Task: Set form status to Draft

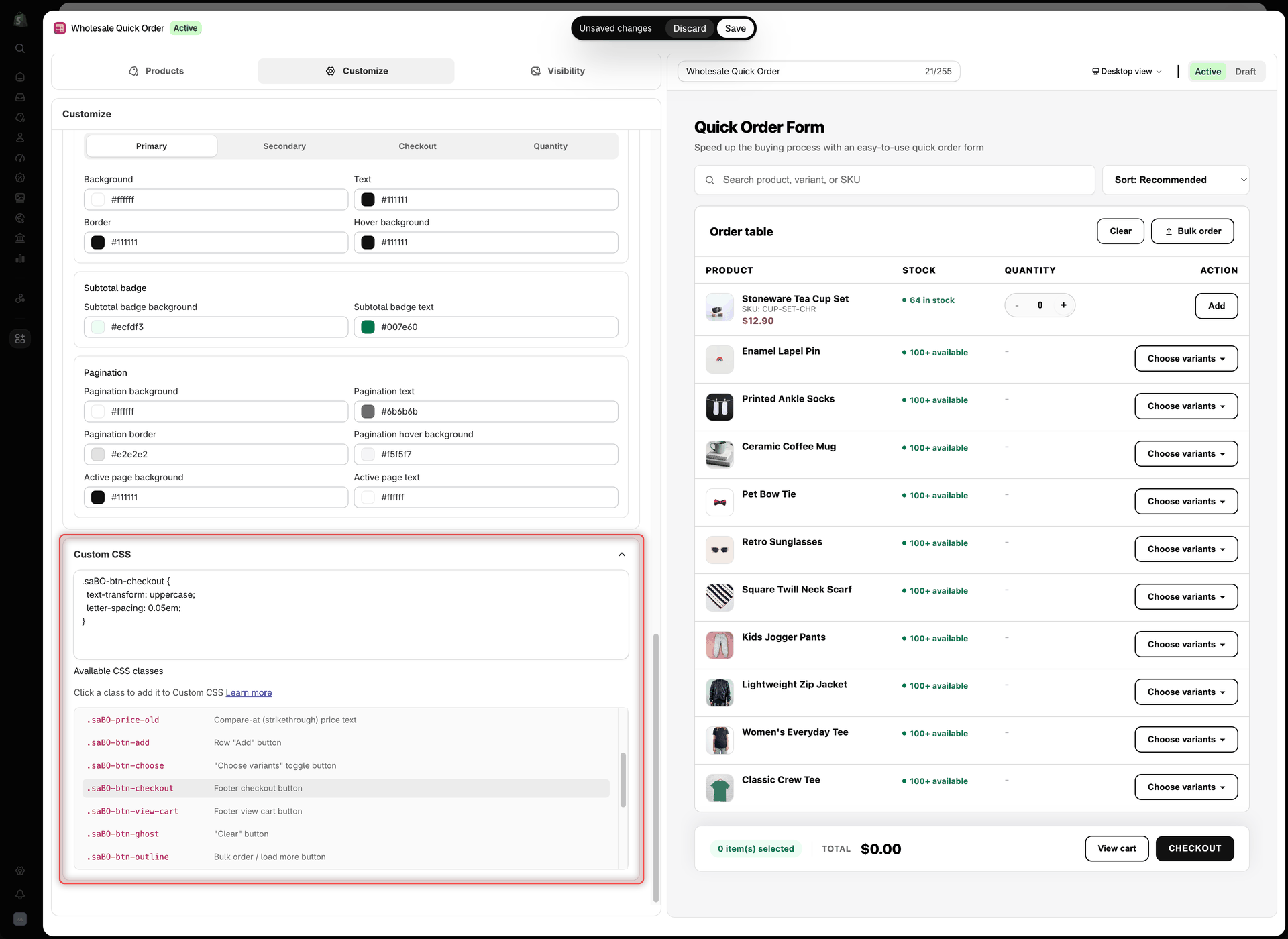Action: click(1245, 72)
